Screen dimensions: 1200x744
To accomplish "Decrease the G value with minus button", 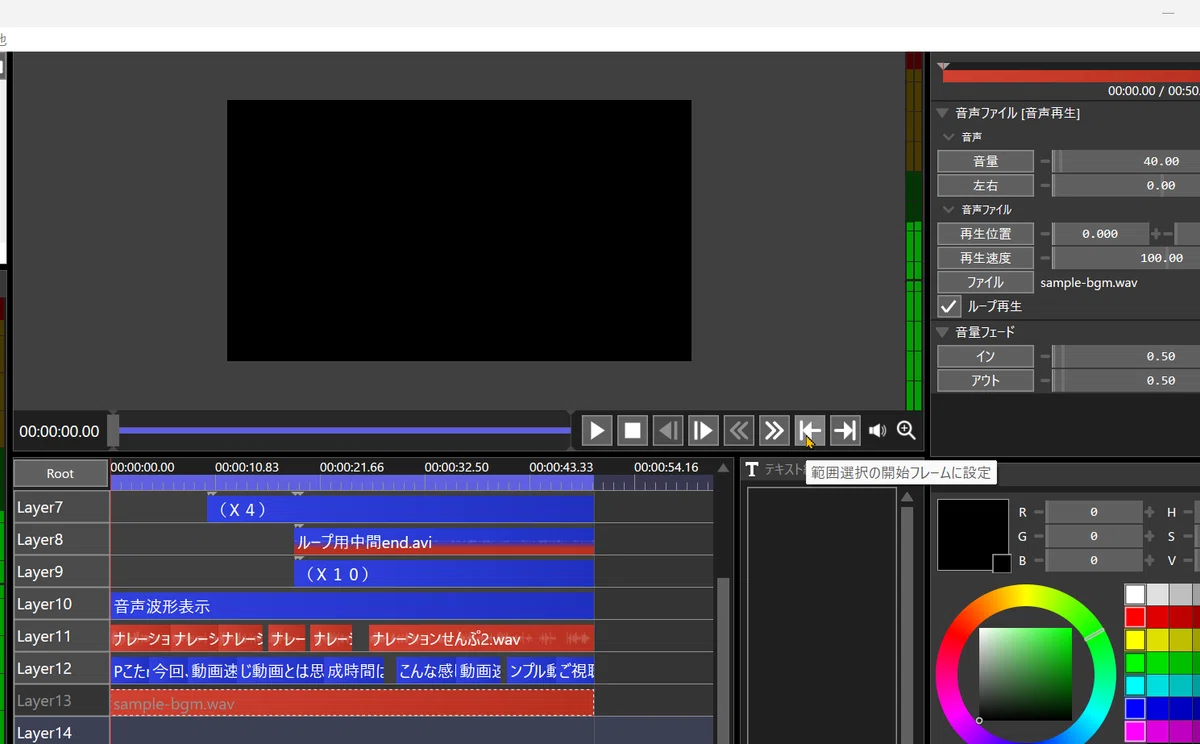I will 1038,536.
